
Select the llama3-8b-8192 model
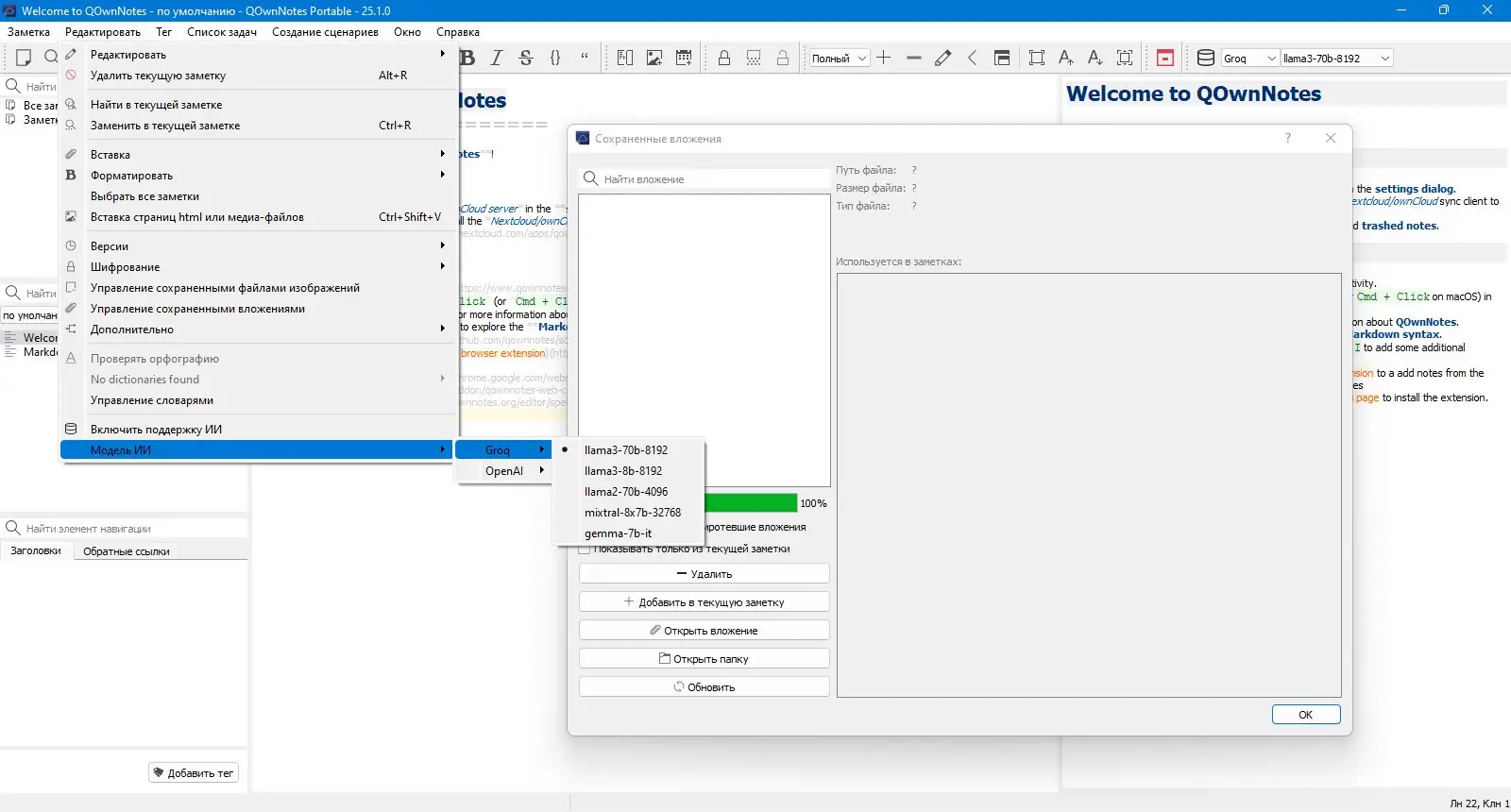tap(629, 470)
